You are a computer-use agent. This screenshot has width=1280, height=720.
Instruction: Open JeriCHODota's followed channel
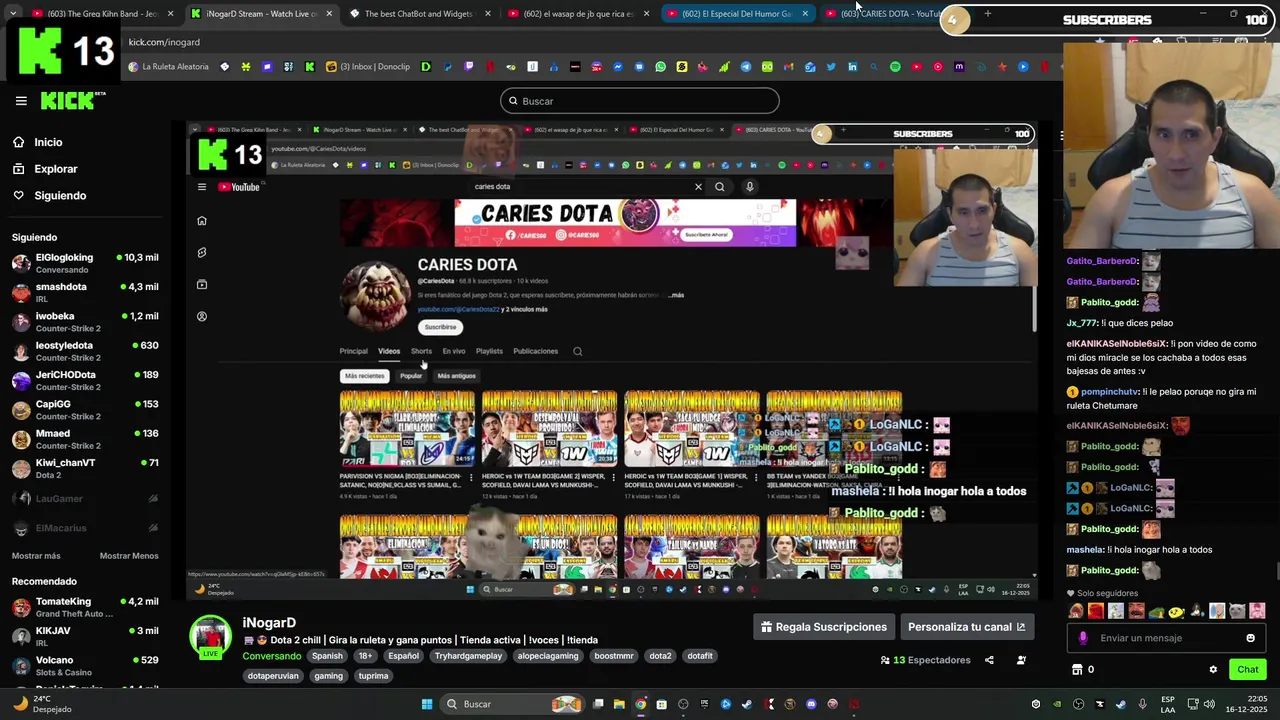pos(85,380)
